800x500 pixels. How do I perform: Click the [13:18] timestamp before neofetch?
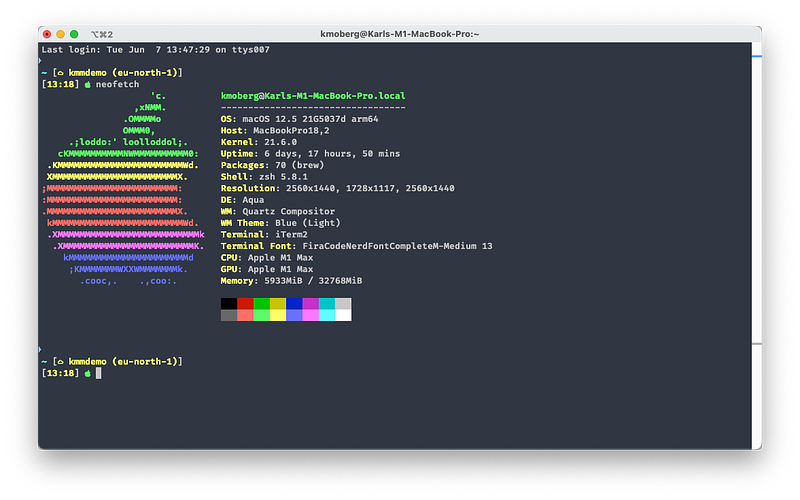pyautogui.click(x=60, y=84)
